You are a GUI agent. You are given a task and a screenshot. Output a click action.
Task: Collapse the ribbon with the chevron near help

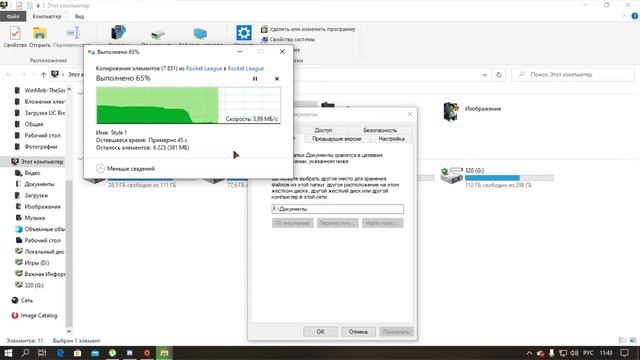click(x=624, y=16)
